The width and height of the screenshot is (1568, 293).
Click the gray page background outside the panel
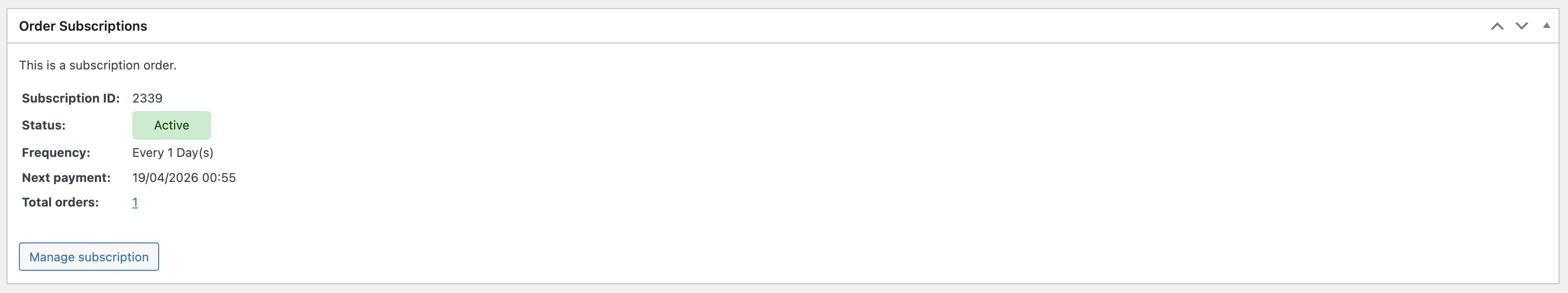(784, 289)
